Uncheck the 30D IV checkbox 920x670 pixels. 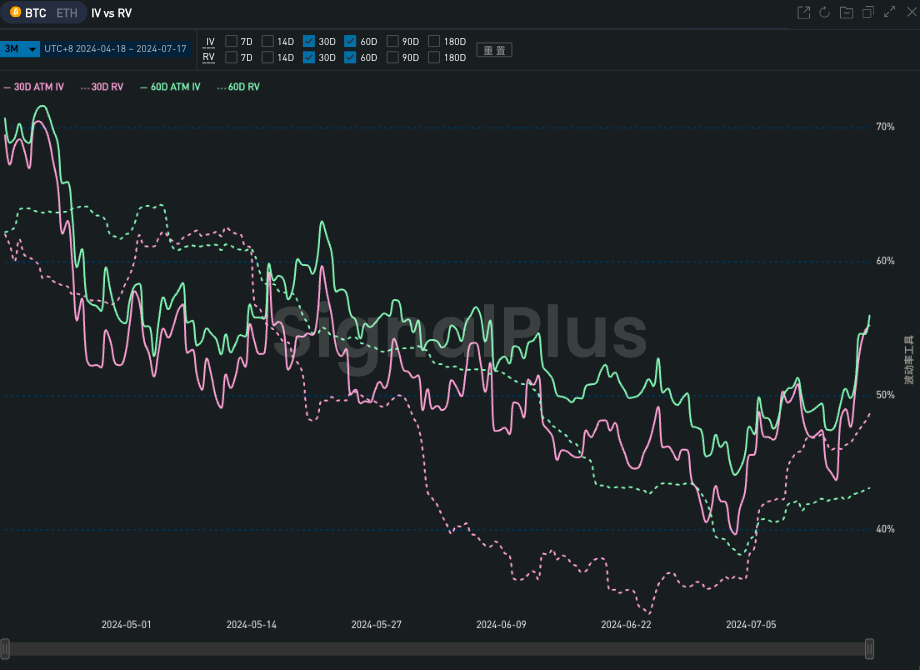(x=309, y=41)
